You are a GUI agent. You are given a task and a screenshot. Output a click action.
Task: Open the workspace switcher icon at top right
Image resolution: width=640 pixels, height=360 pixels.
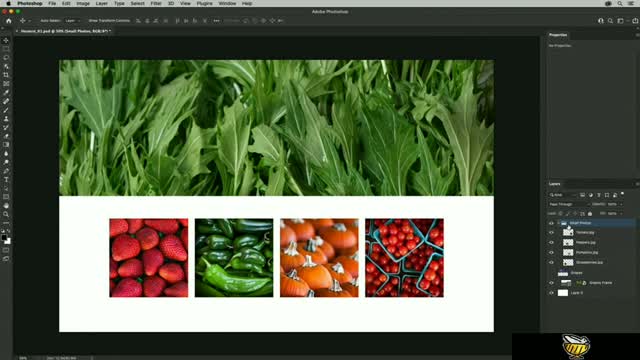click(620, 21)
